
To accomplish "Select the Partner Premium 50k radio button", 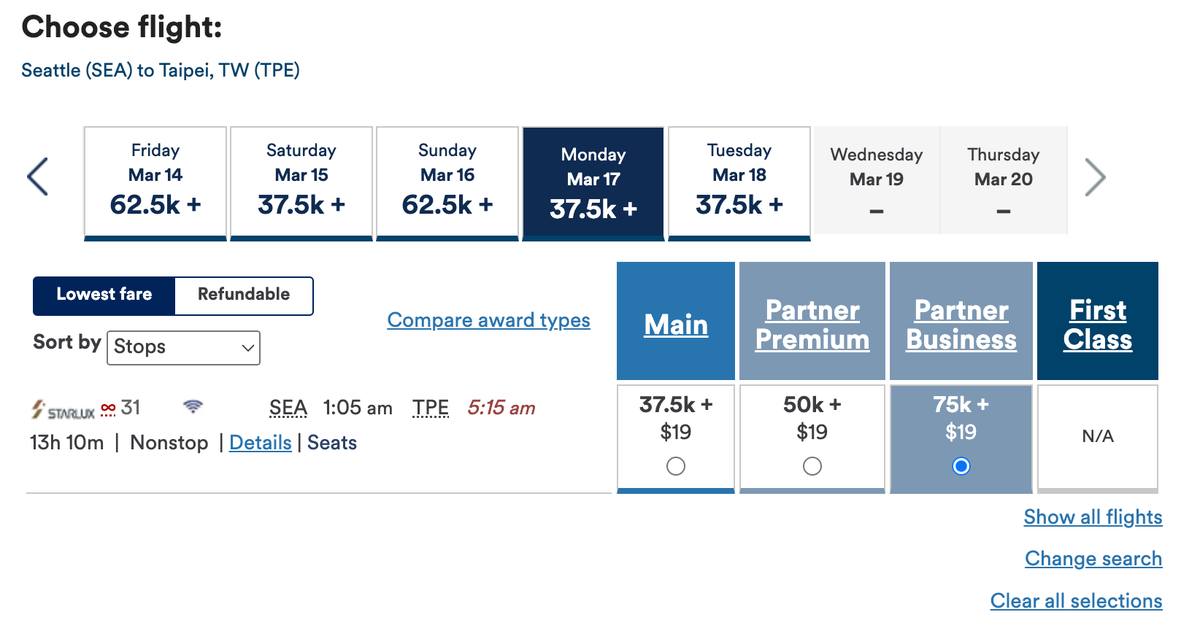I will (812, 466).
